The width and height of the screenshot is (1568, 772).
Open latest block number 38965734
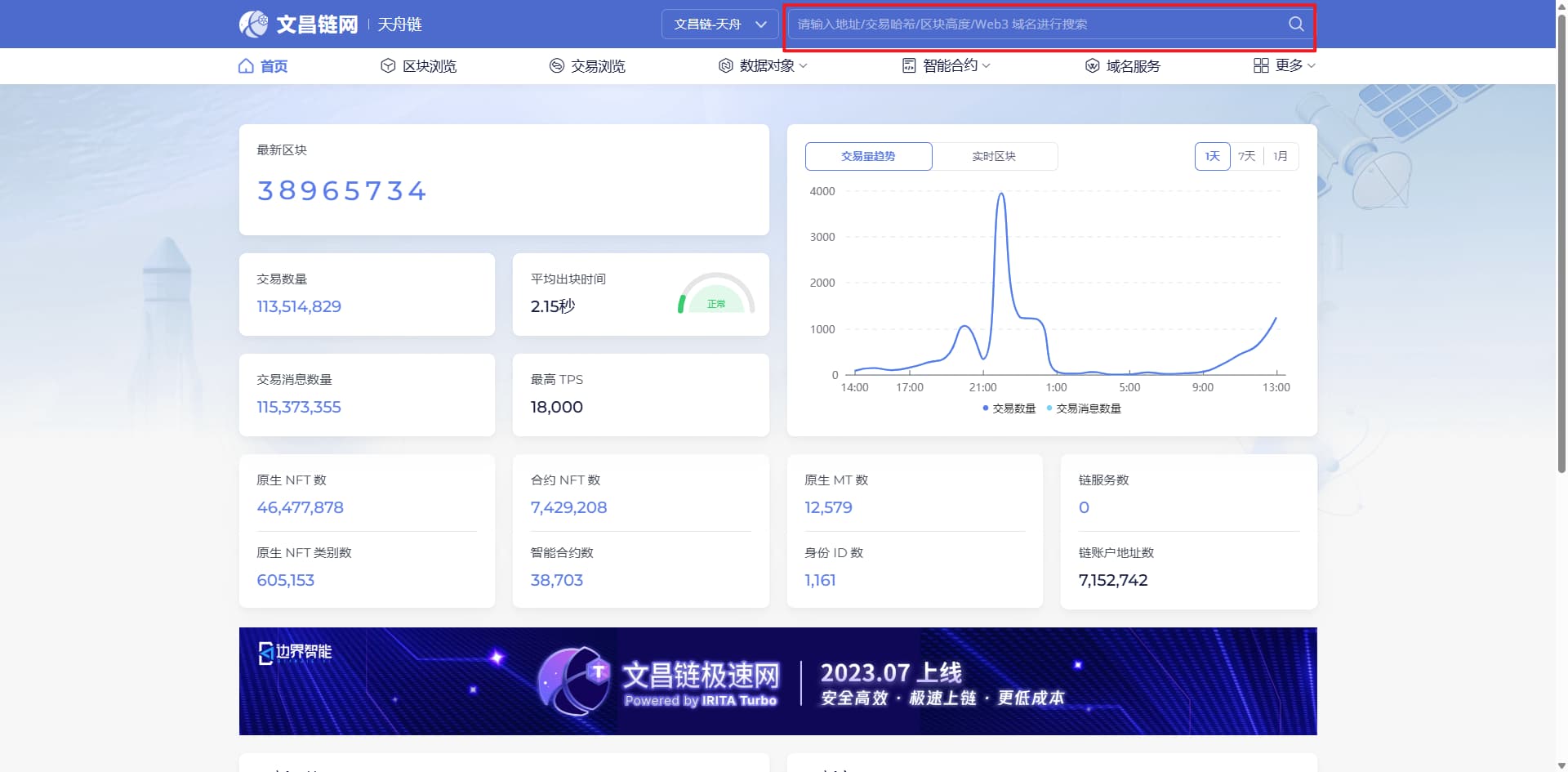click(x=341, y=191)
